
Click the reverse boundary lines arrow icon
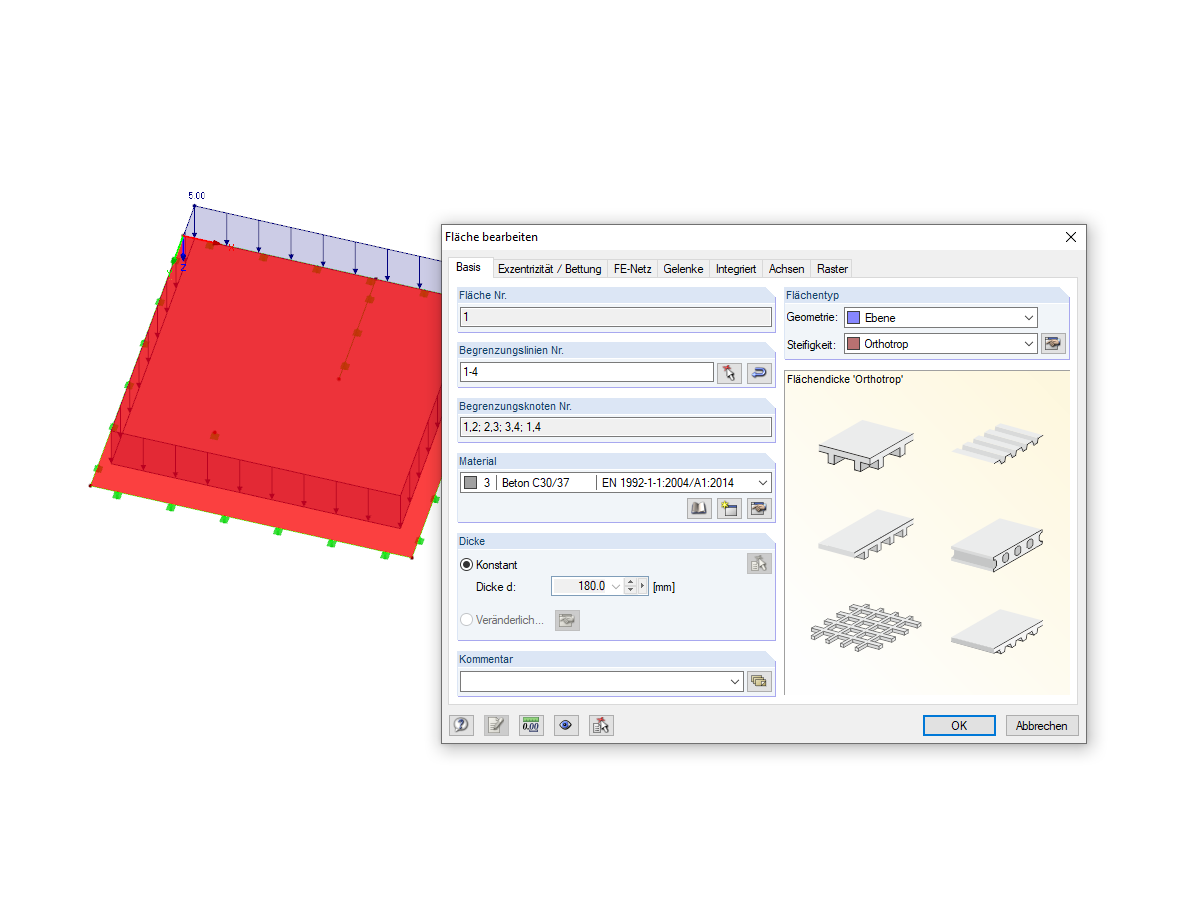(759, 372)
